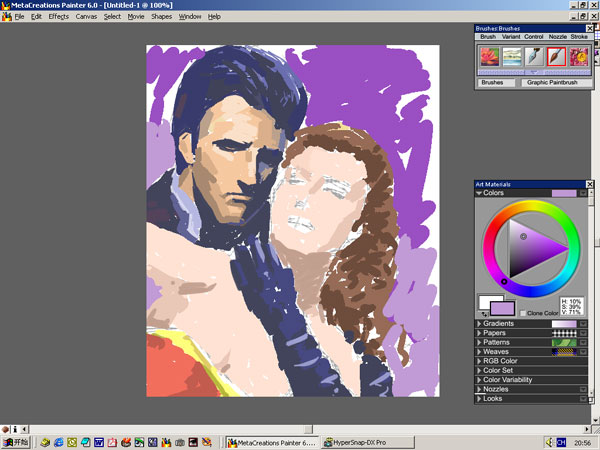This screenshot has width=600, height=450.
Task: Open the Shapes menu
Action: (161, 16)
